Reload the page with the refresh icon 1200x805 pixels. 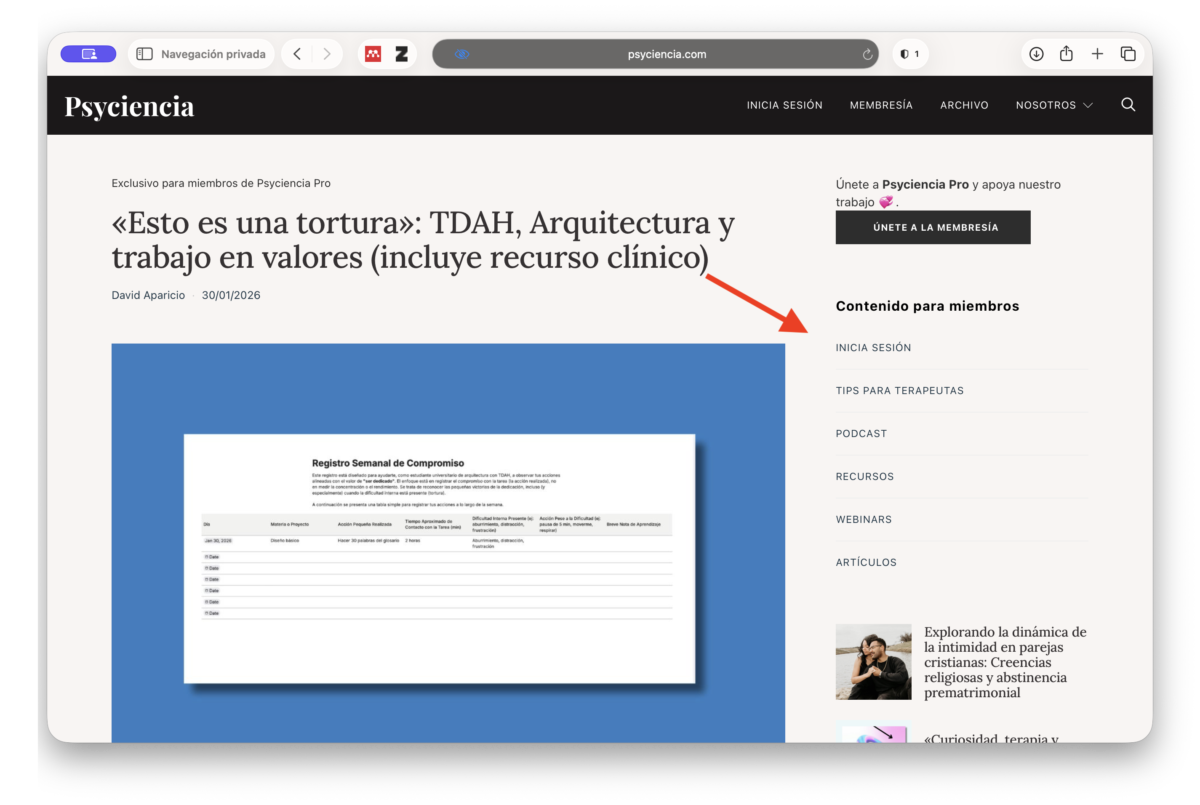point(867,55)
